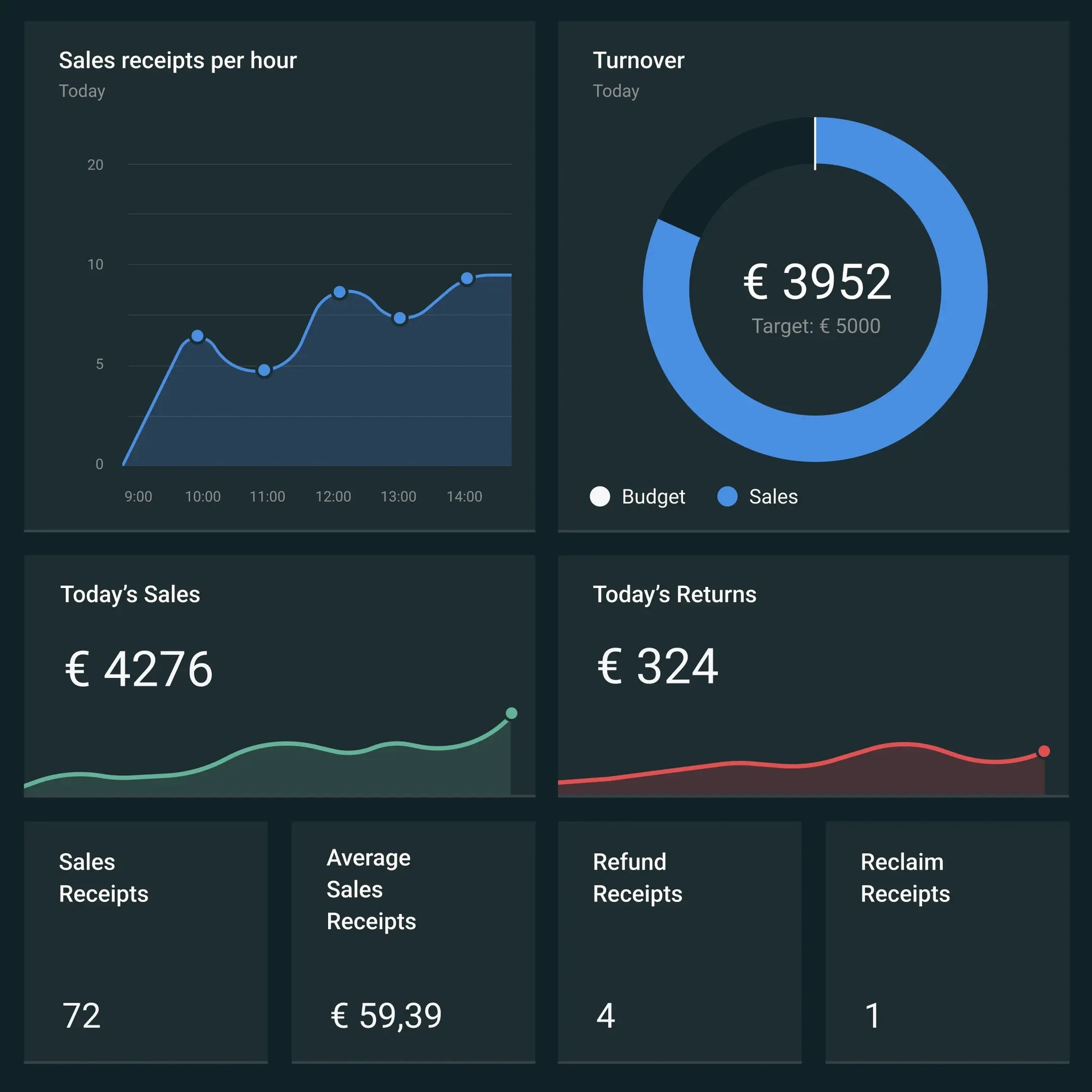Click the blue Sales legend circle

coord(727,496)
